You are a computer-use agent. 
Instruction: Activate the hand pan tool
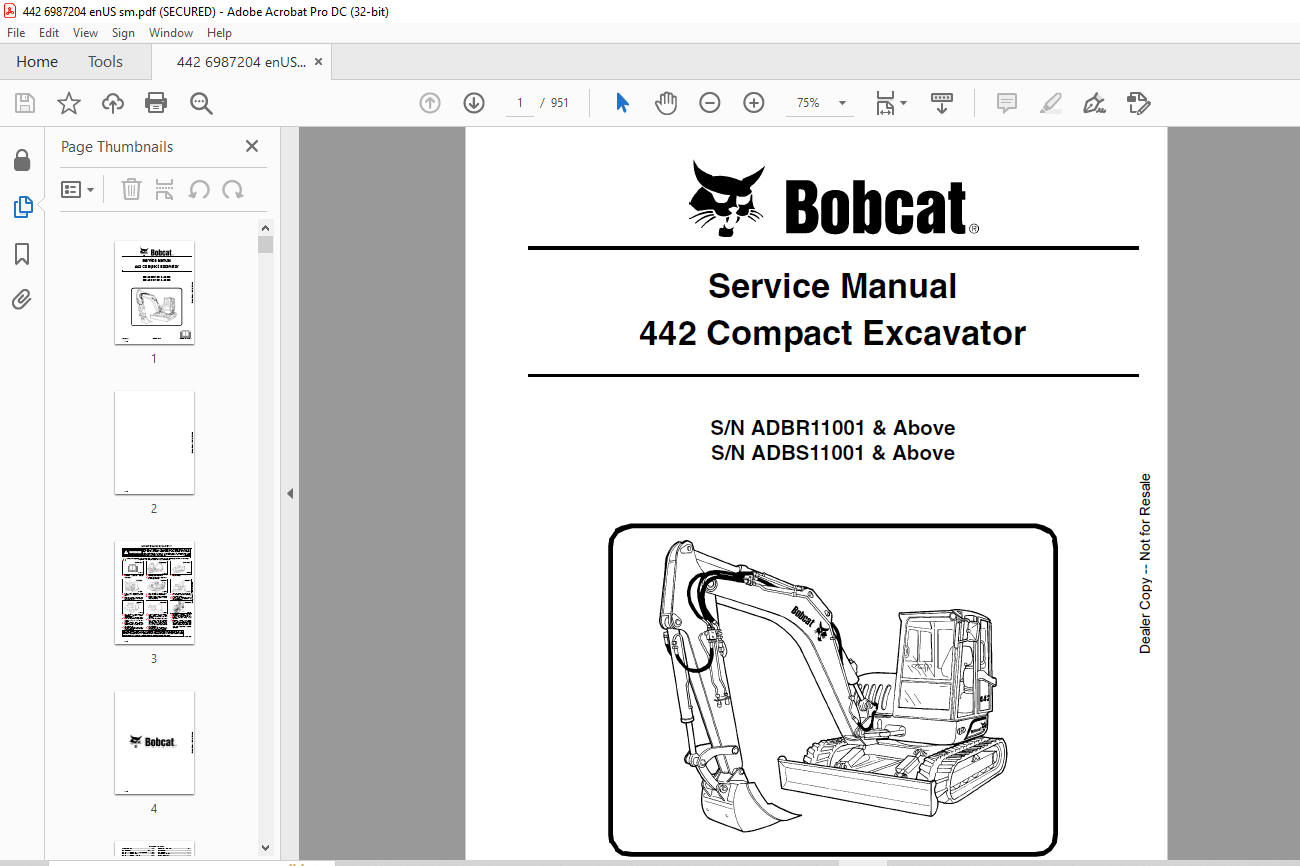click(666, 103)
